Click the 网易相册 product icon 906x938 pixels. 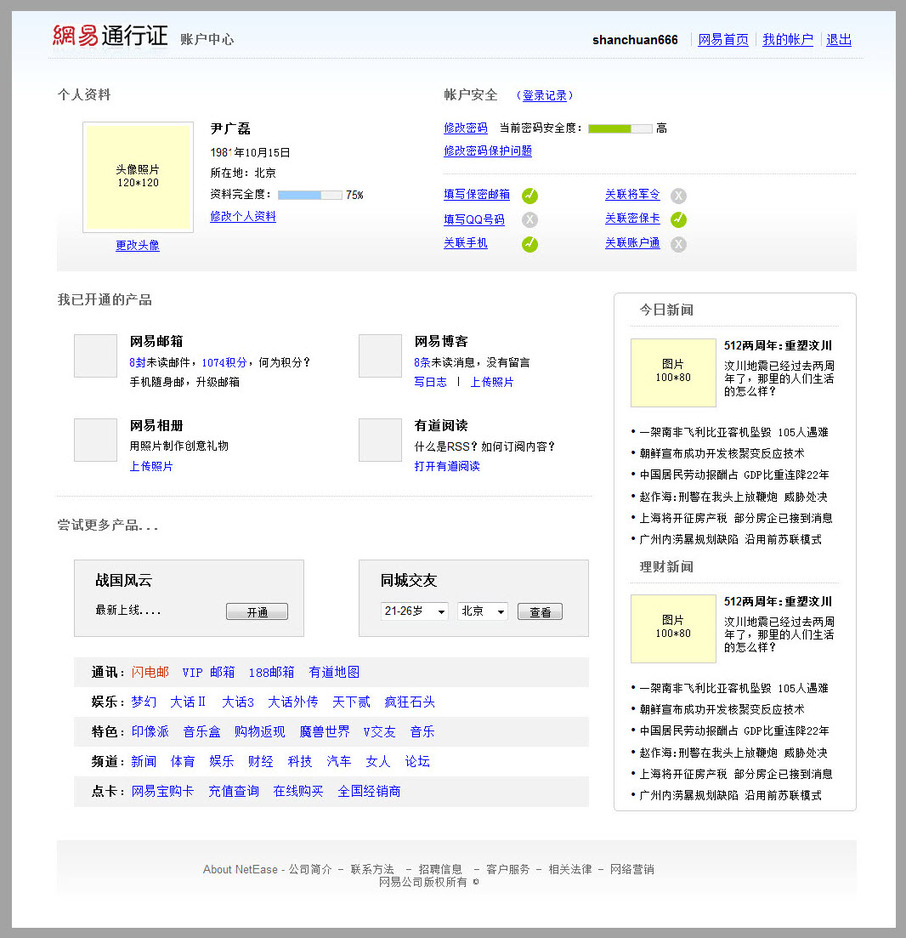[x=96, y=440]
